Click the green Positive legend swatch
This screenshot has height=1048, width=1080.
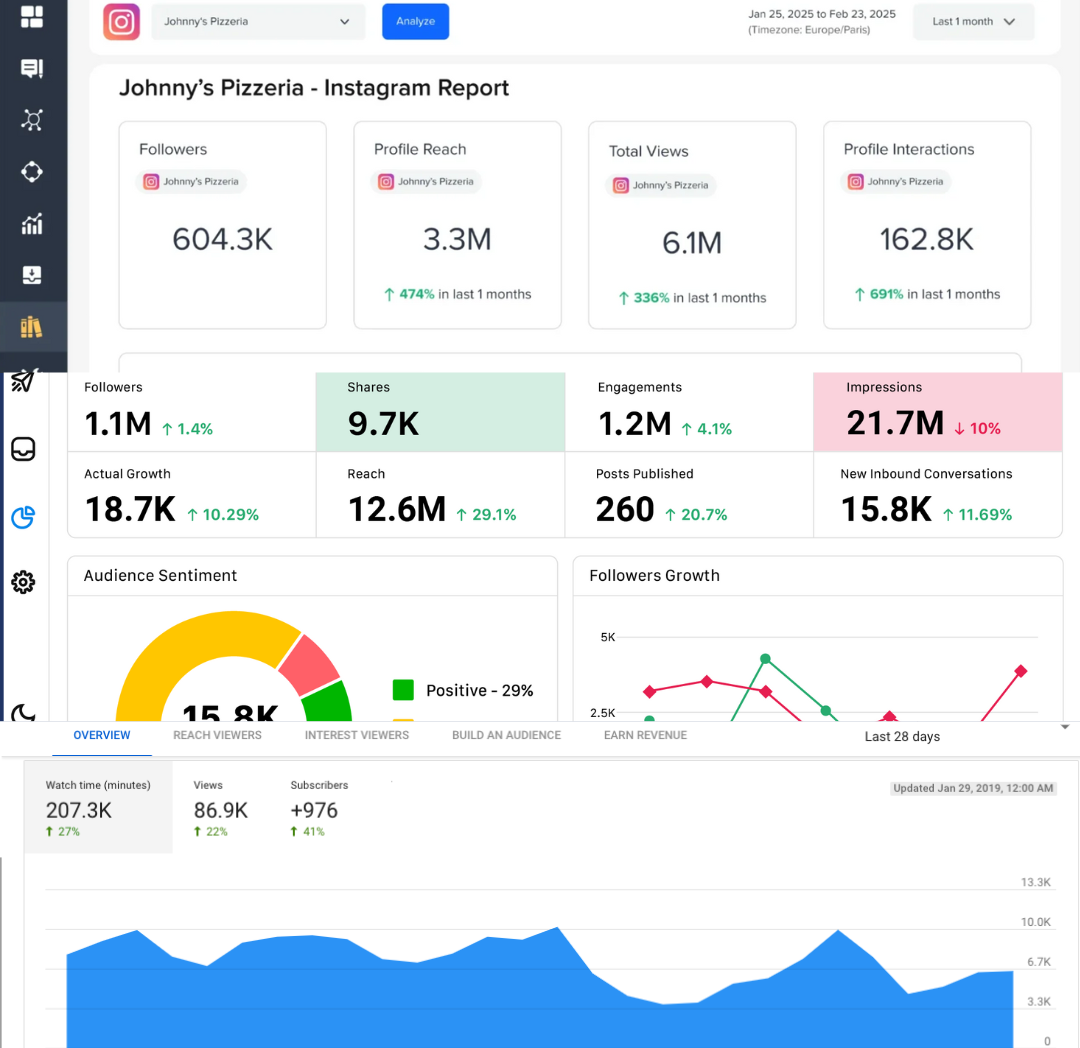(403, 690)
